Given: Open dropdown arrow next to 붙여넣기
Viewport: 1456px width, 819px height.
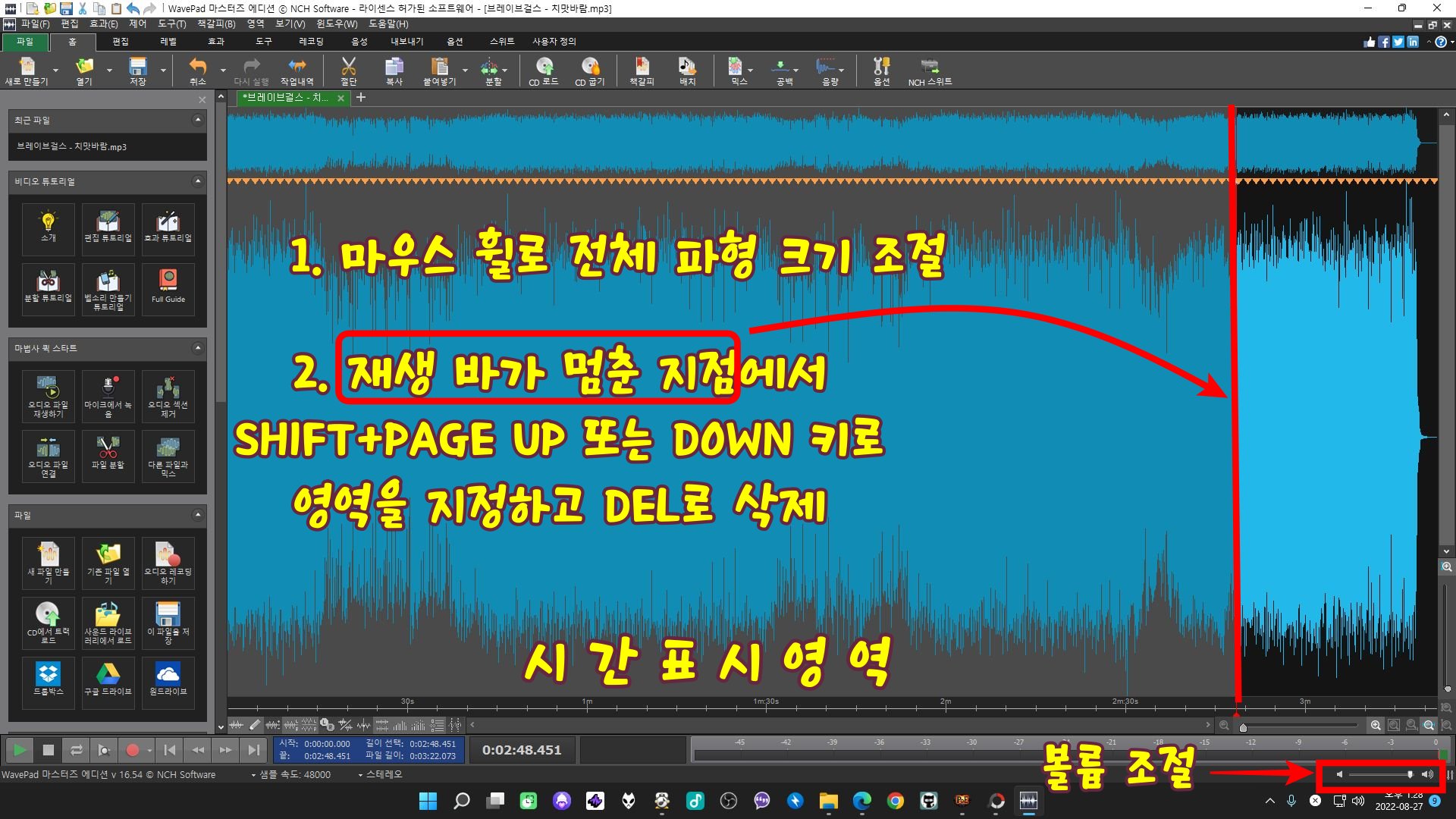Looking at the screenshot, I should (465, 71).
